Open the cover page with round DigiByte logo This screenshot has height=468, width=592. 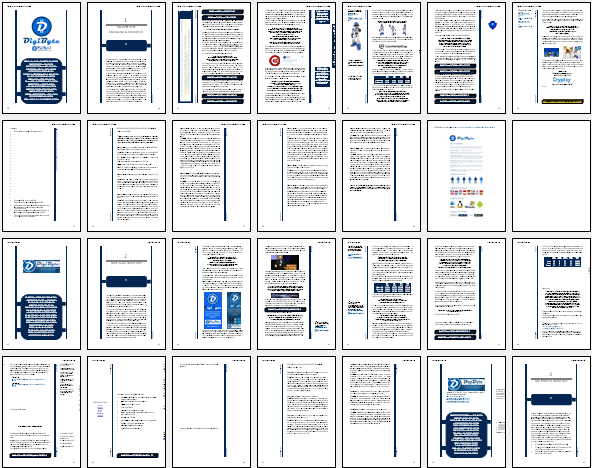[x=42, y=58]
